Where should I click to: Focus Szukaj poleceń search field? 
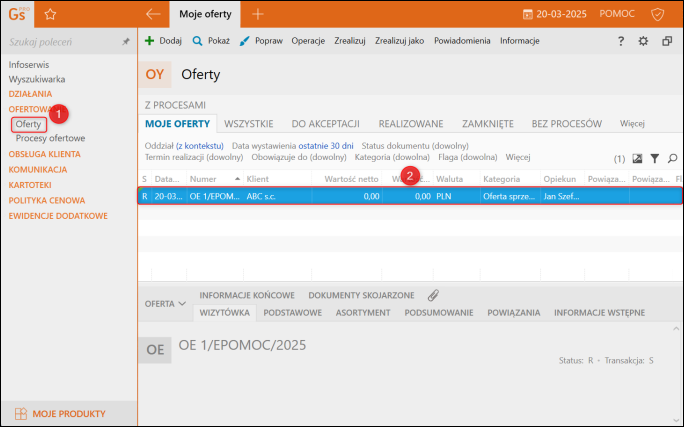pos(63,42)
